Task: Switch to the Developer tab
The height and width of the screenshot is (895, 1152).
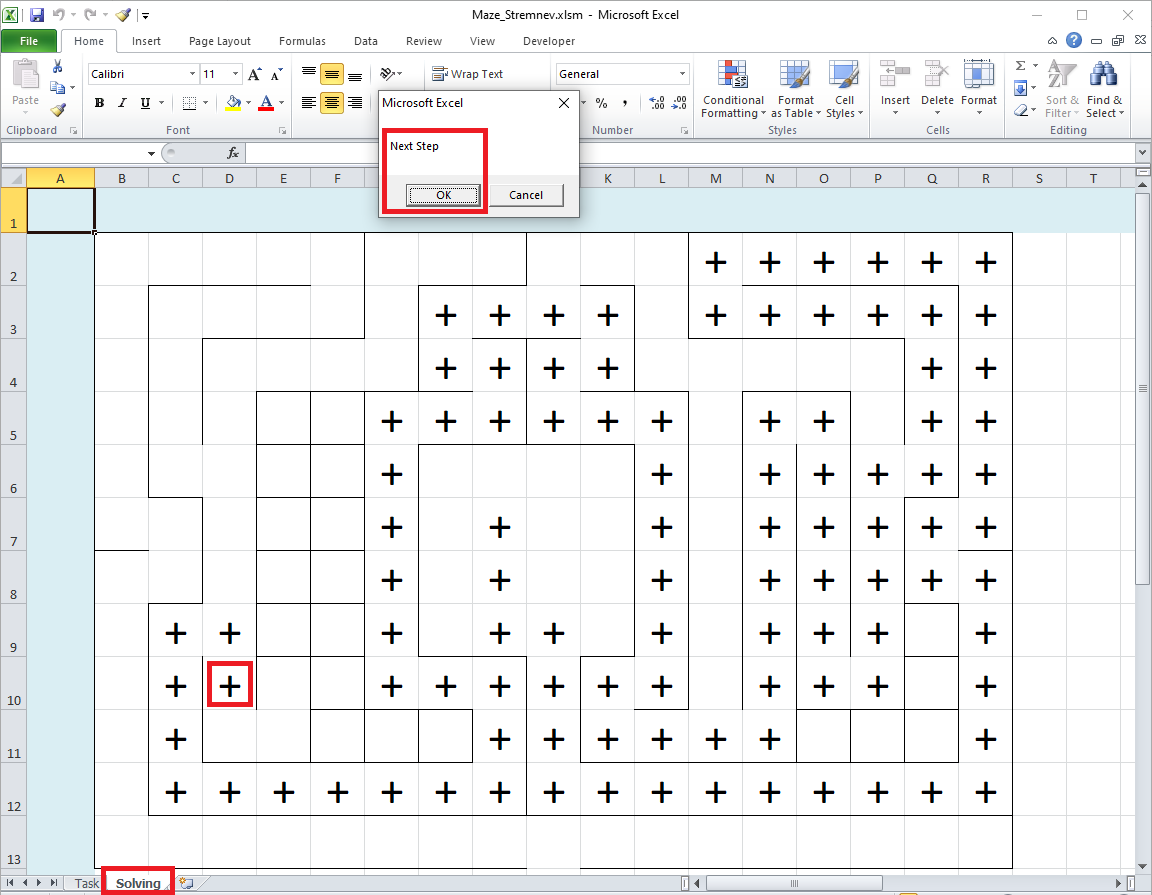Action: click(549, 41)
